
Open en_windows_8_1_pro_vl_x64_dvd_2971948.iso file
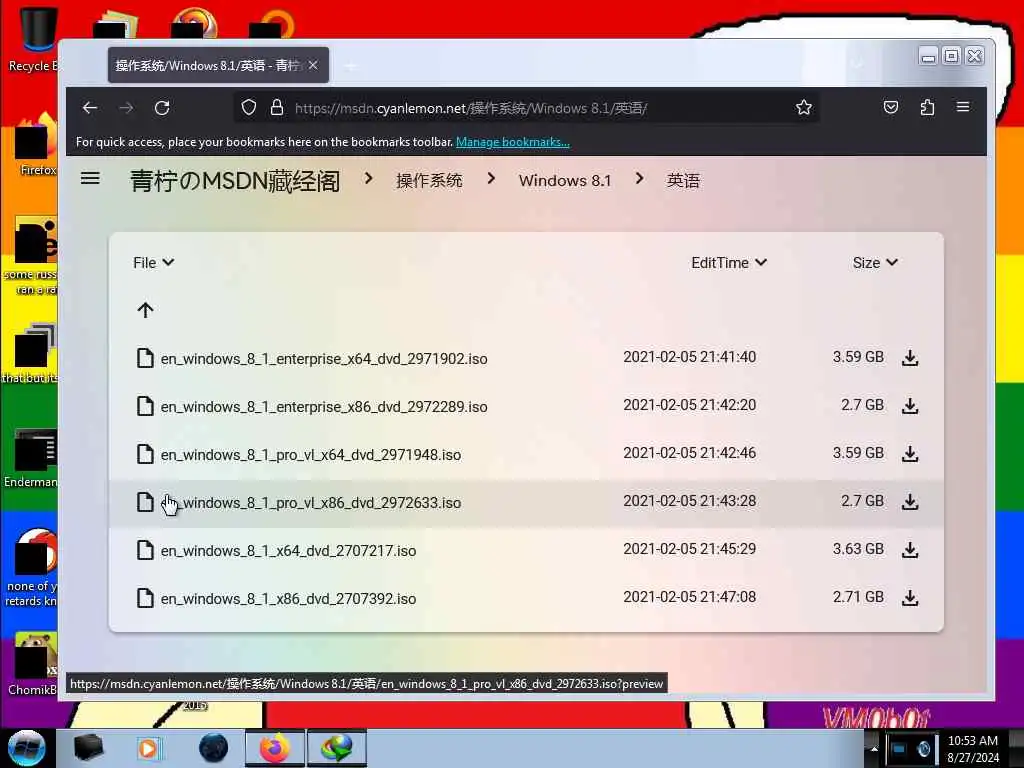311,455
